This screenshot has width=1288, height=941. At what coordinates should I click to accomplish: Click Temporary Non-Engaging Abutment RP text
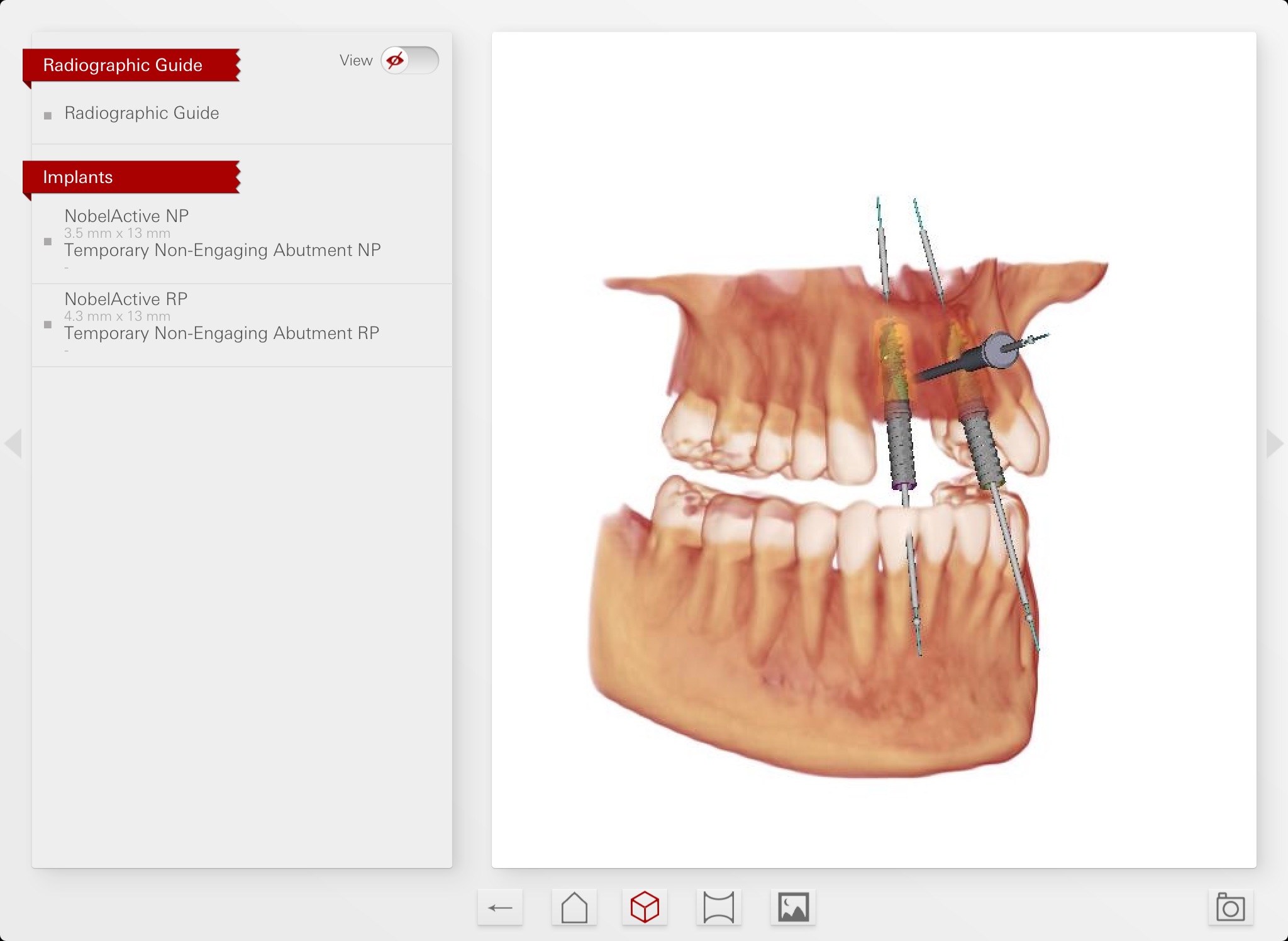(x=222, y=333)
